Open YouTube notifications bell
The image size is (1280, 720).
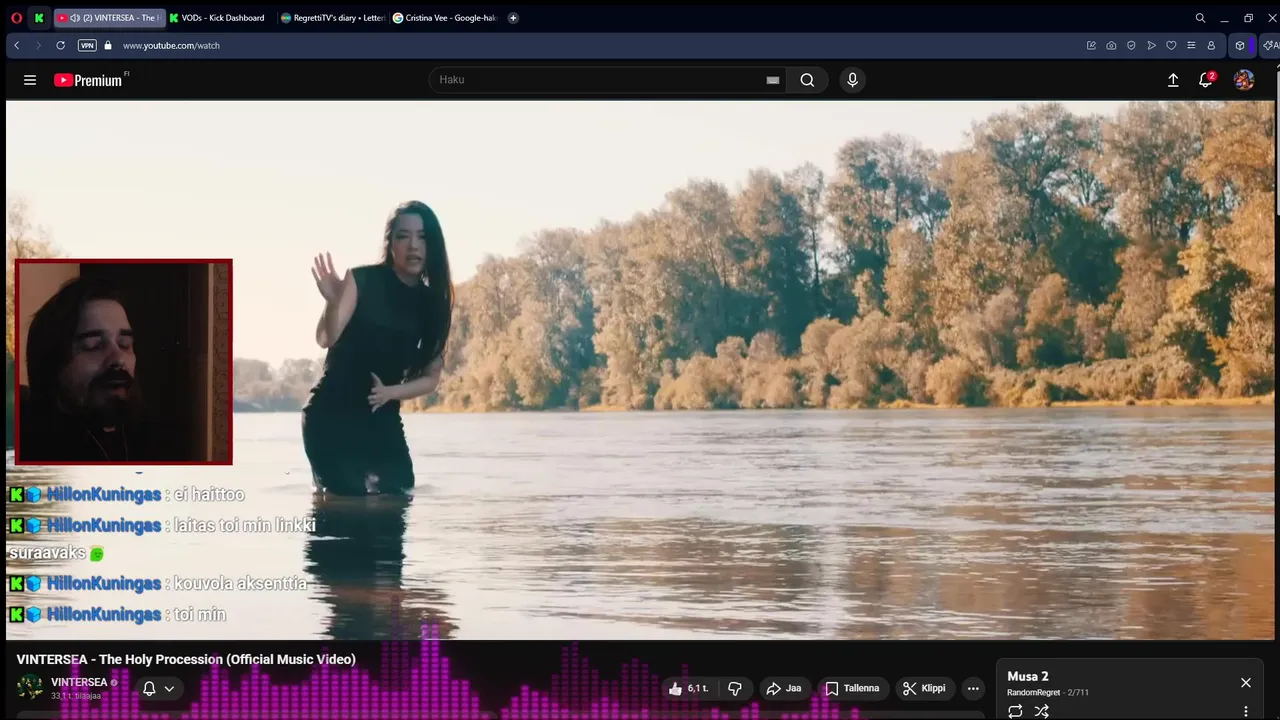(x=1206, y=80)
